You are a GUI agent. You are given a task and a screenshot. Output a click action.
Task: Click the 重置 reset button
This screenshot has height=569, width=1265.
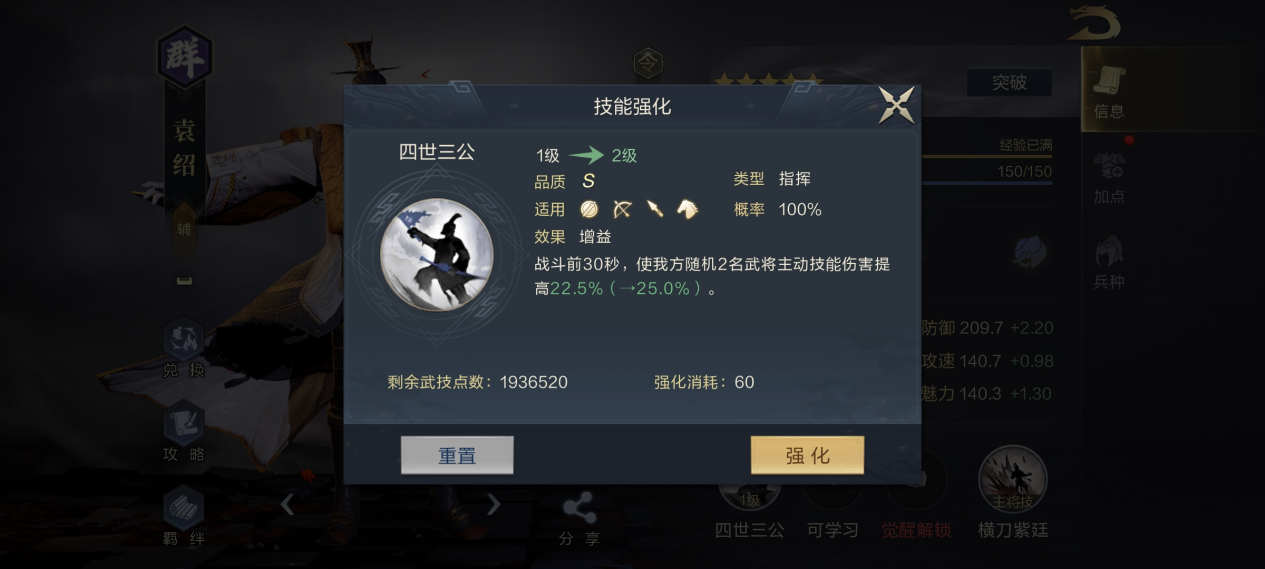pyautogui.click(x=457, y=455)
